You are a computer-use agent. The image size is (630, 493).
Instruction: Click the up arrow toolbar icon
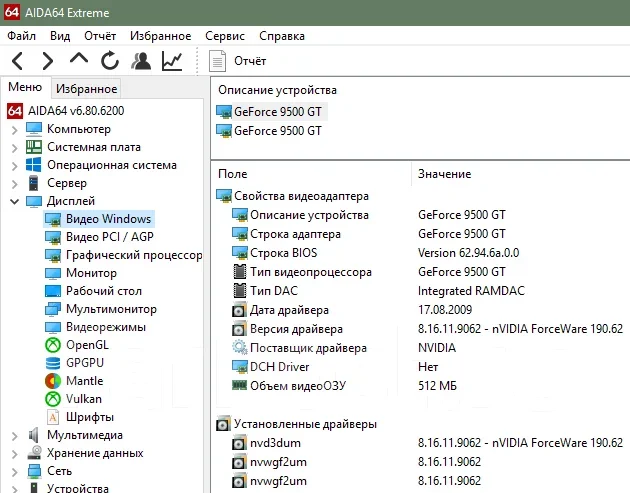tap(79, 59)
